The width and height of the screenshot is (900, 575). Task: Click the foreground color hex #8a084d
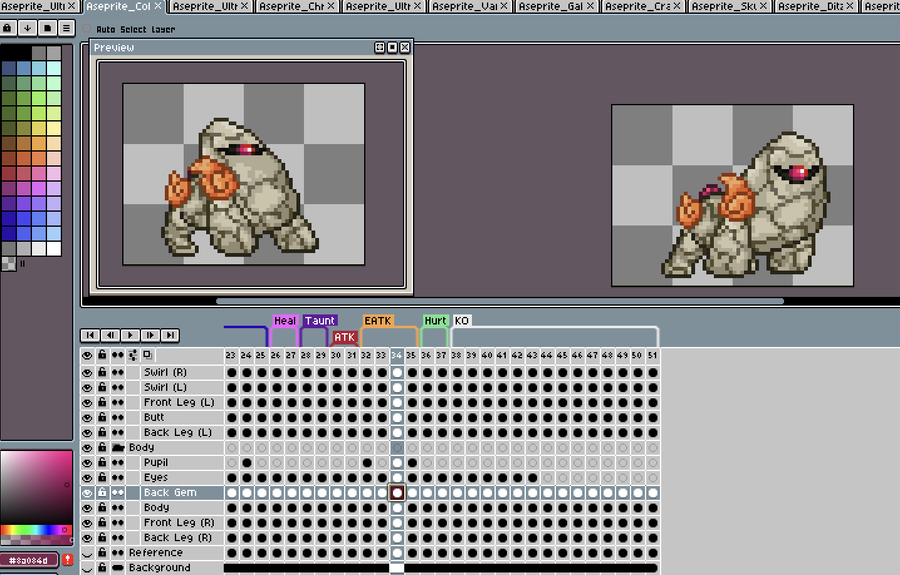coord(29,560)
